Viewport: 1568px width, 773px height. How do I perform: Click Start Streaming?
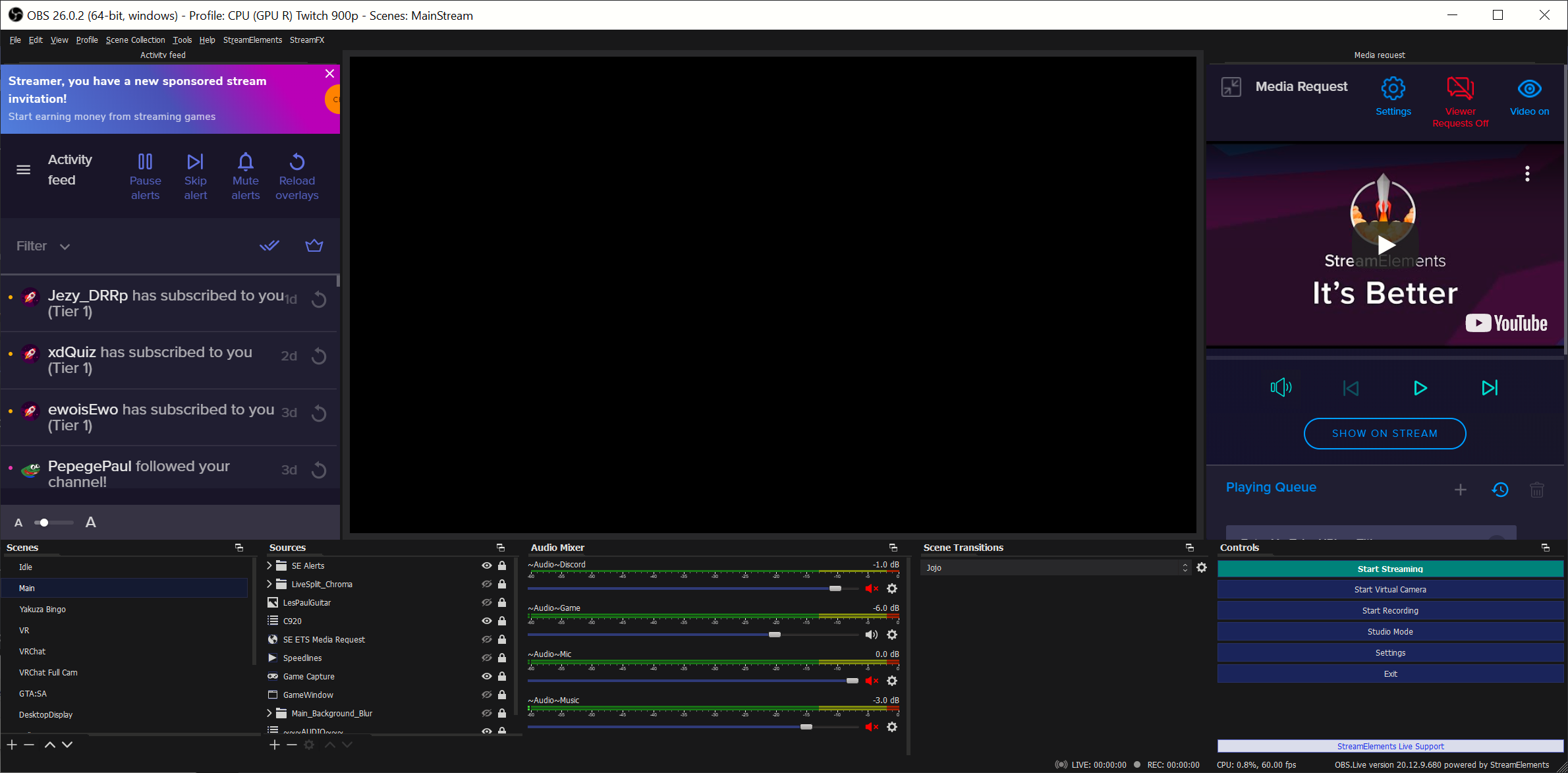coord(1390,568)
